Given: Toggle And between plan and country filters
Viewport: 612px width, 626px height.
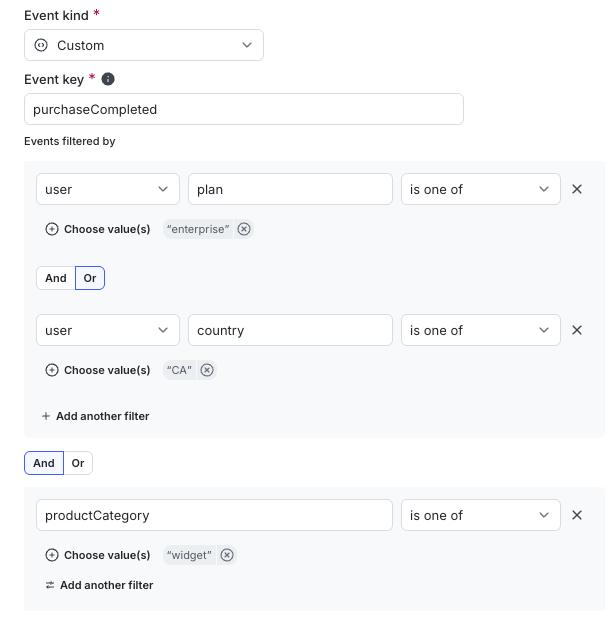Looking at the screenshot, I should [x=56, y=278].
